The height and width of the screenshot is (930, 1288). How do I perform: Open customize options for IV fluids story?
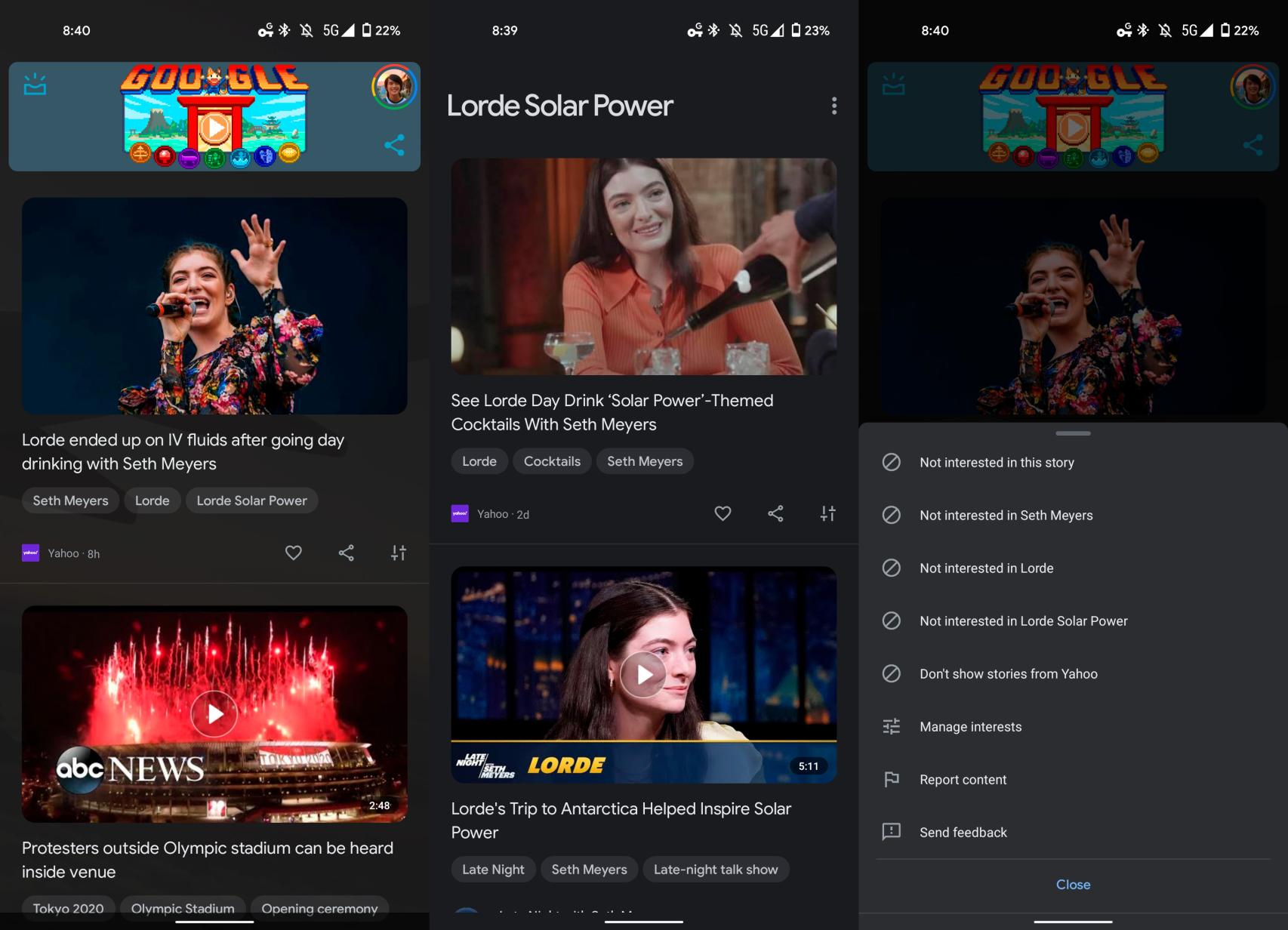tap(399, 553)
